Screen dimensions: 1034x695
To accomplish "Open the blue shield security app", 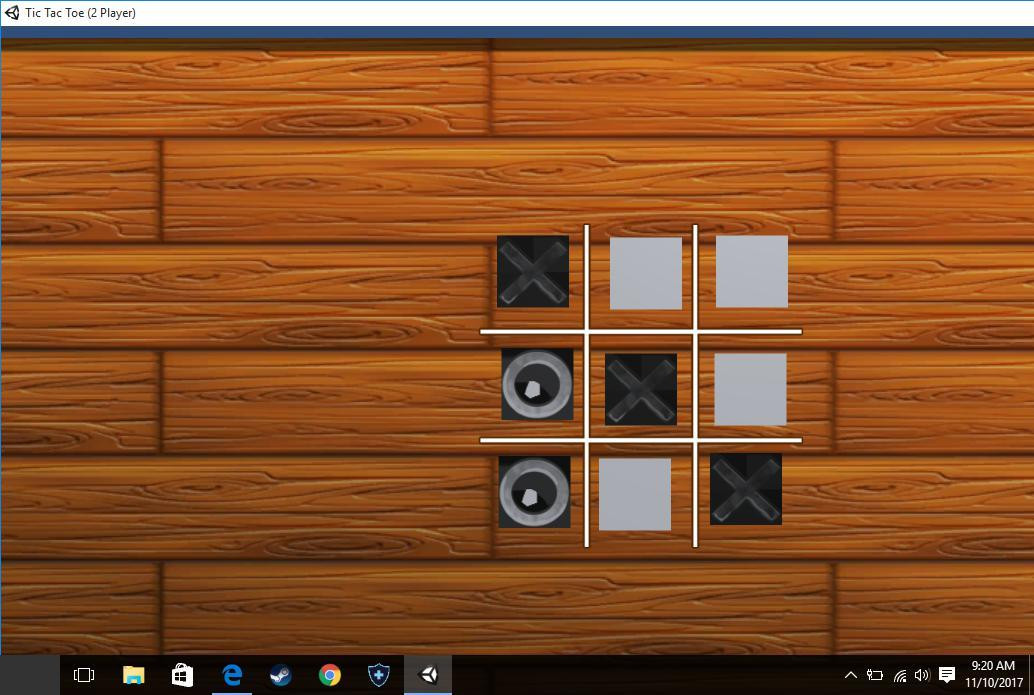I will point(379,675).
